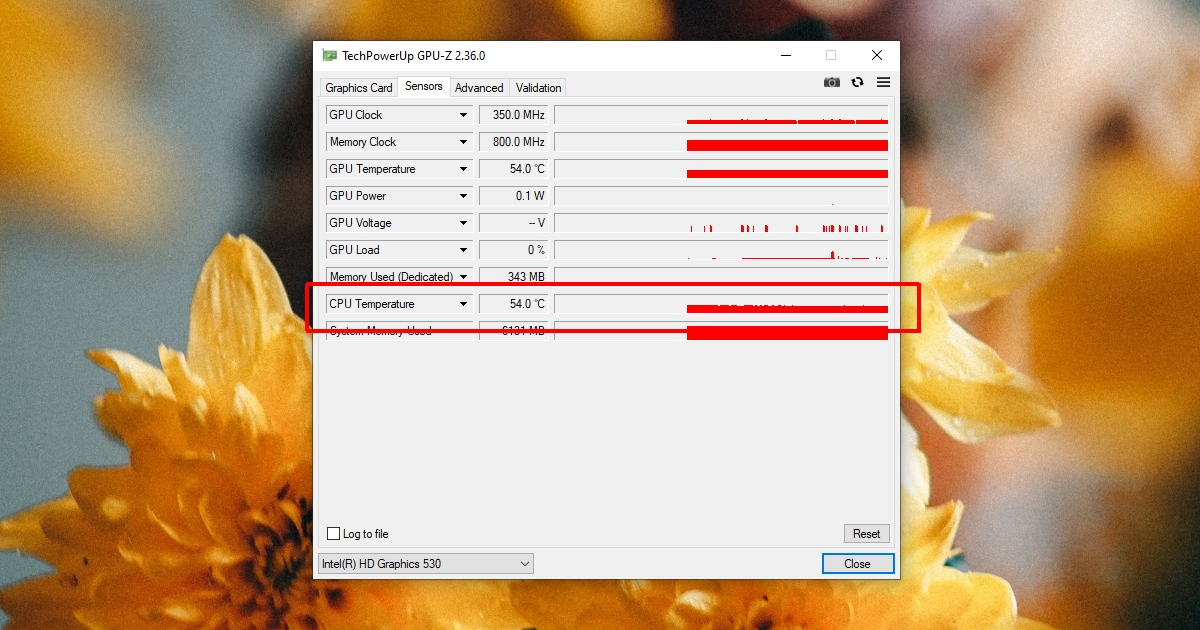Click the GPU Temperature 54.0 °C value
Image resolution: width=1200 pixels, height=630 pixels.
[x=514, y=169]
